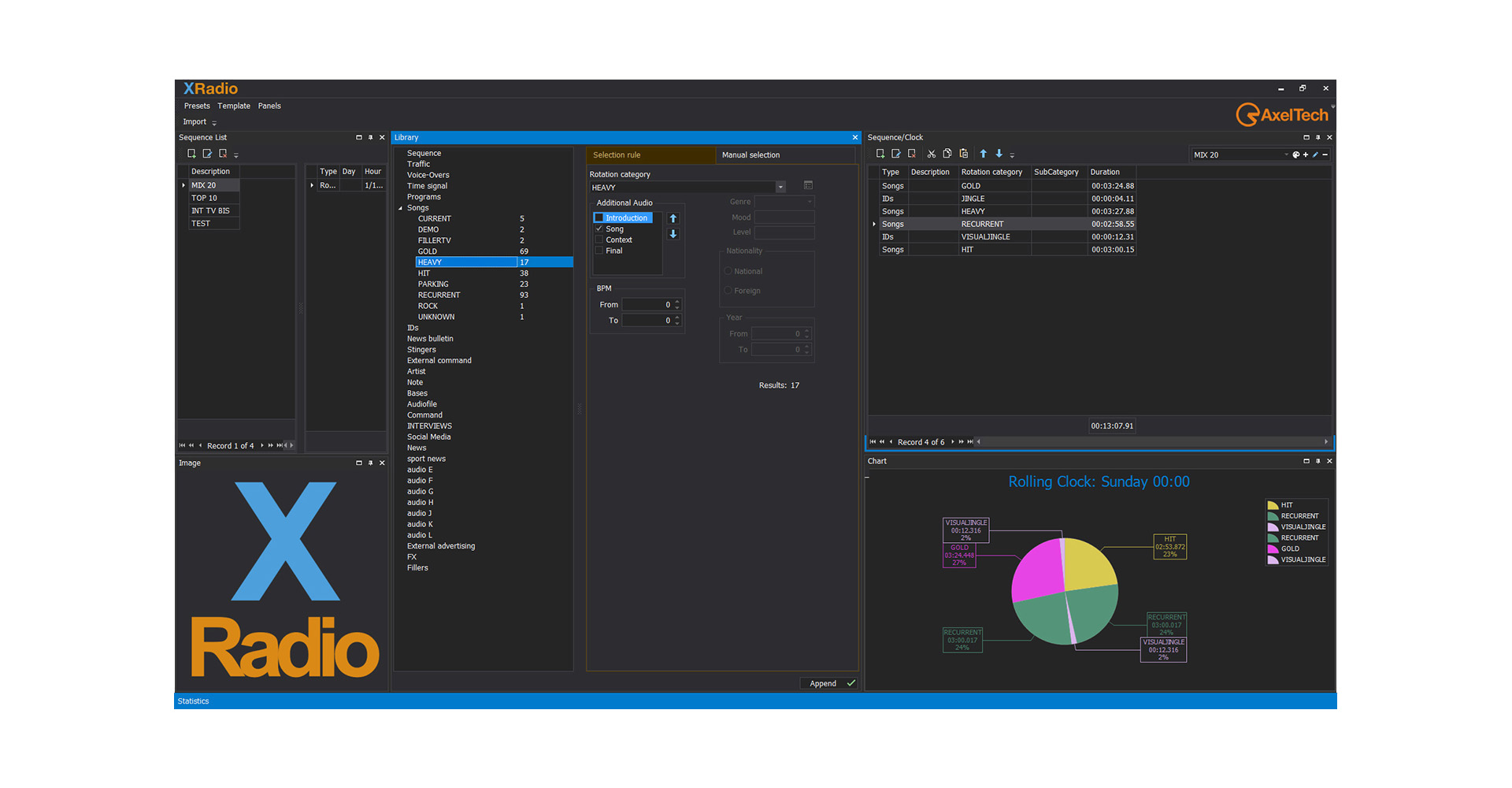Move the selected clock row up
This screenshot has width=1512, height=788.
click(983, 153)
